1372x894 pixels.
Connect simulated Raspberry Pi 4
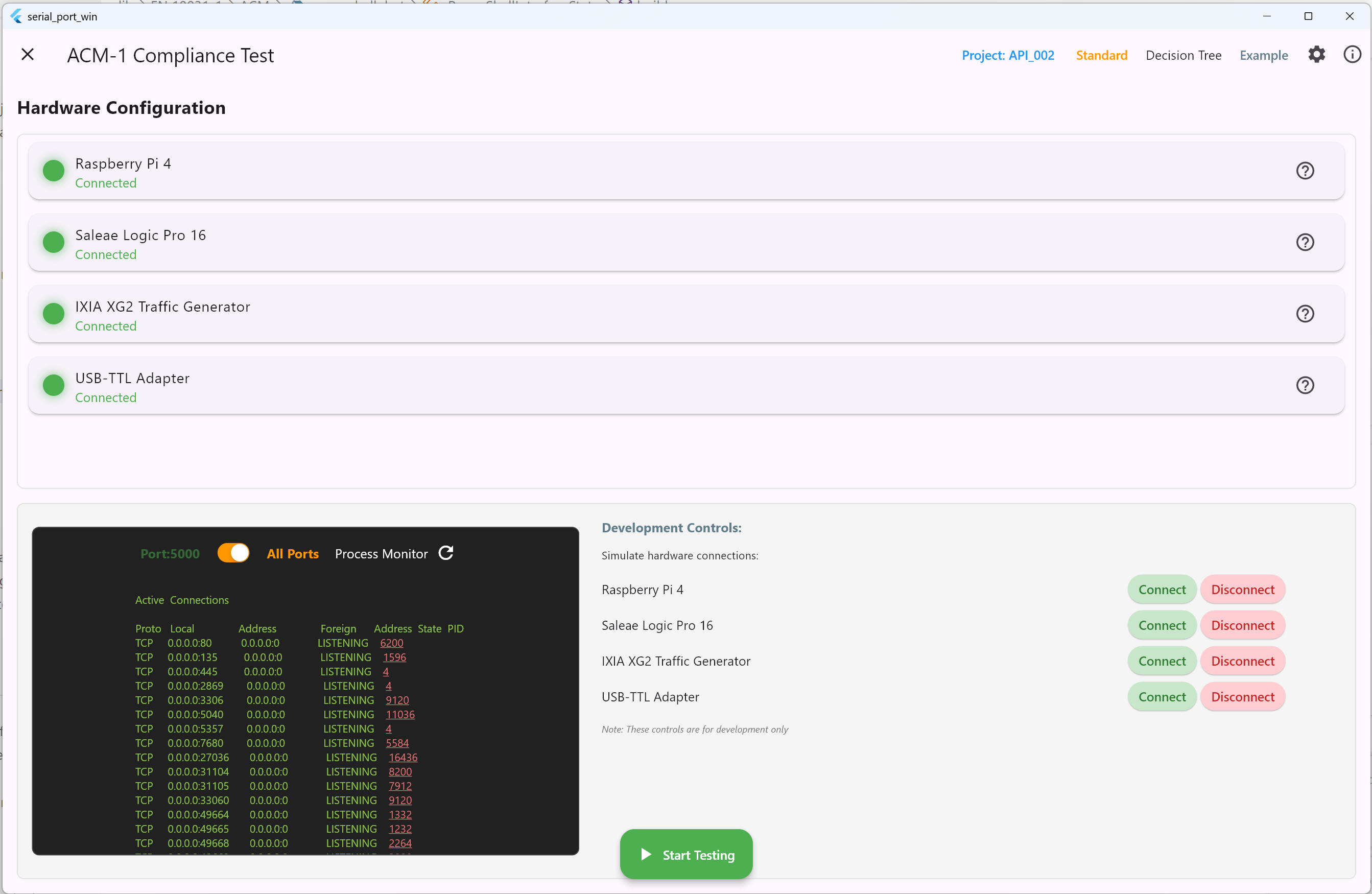pos(1162,590)
